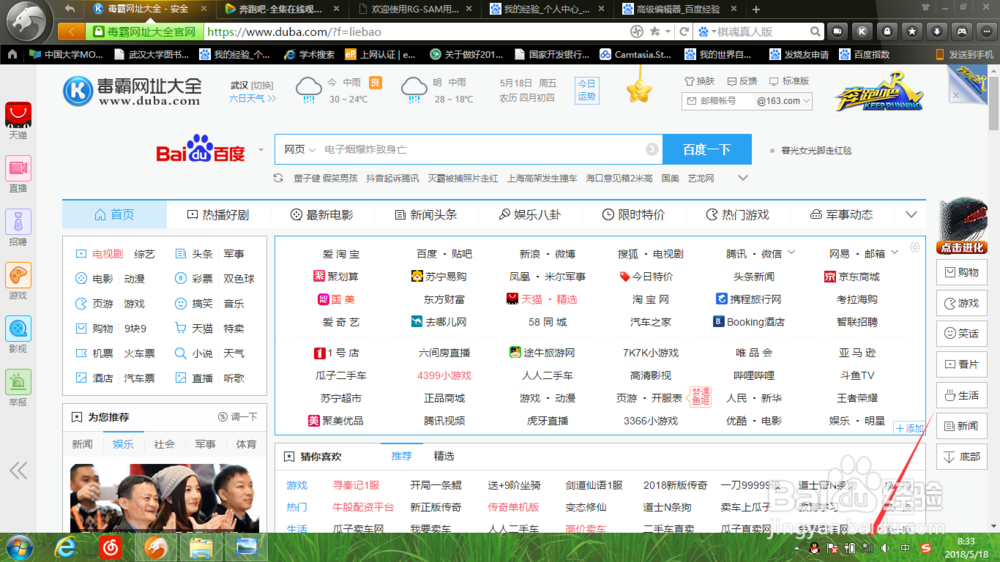Switch to 精选 tab in 猜你喜欢
1000x562 pixels.
pyautogui.click(x=444, y=456)
